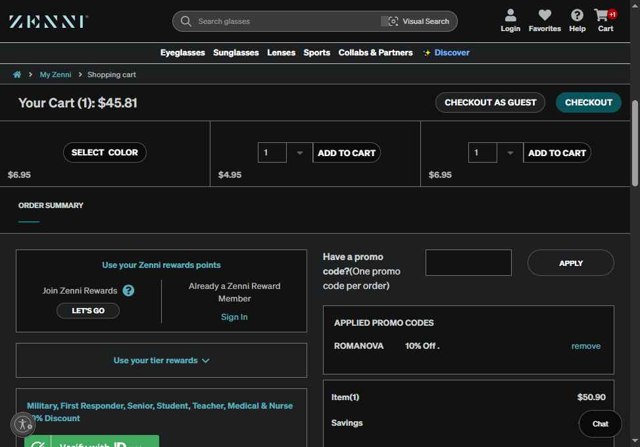The width and height of the screenshot is (640, 447).
Task: Expand Use your tier rewards
Action: tap(161, 360)
